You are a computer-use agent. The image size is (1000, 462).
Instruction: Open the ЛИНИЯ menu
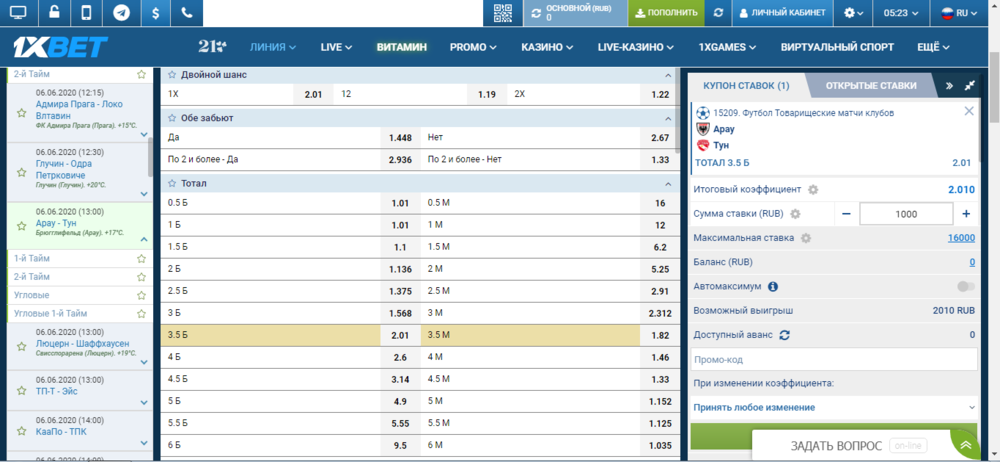273,47
